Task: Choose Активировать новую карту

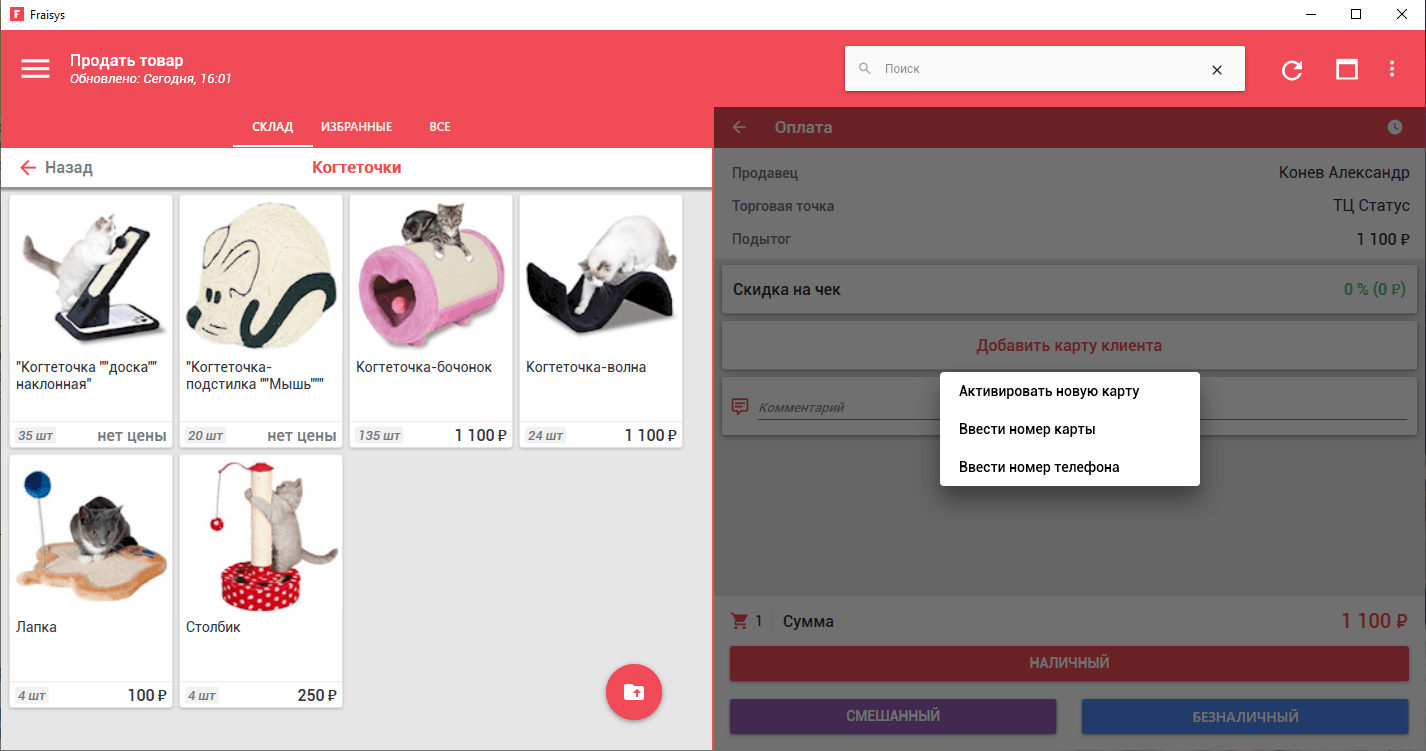Action: tap(1069, 391)
